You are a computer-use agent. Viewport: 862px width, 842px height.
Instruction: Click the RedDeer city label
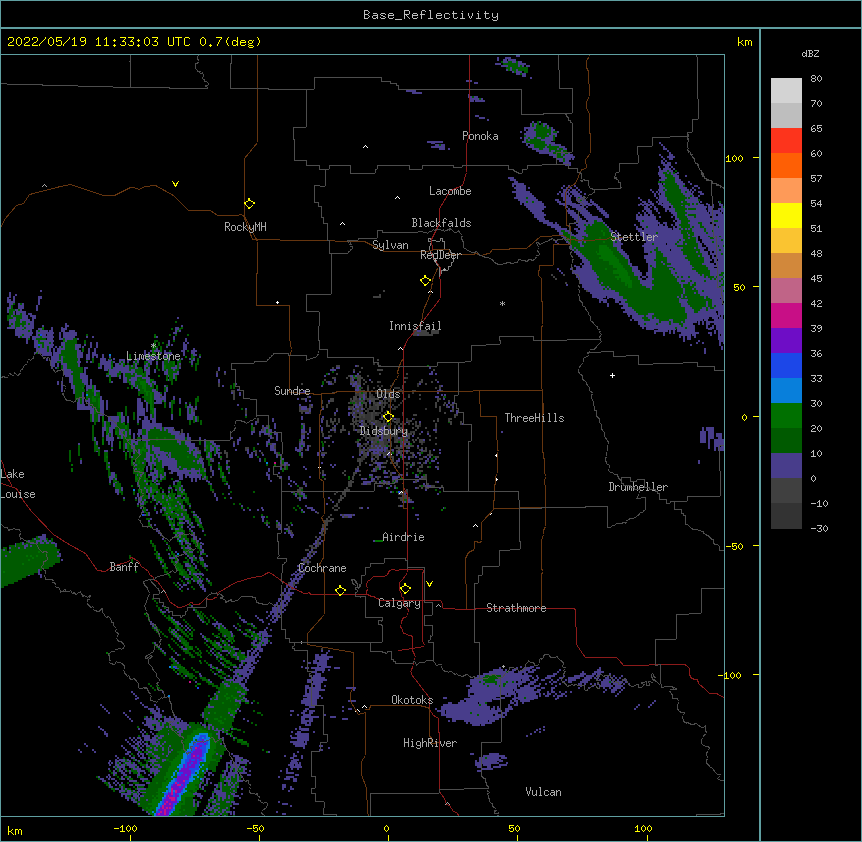pyautogui.click(x=440, y=255)
